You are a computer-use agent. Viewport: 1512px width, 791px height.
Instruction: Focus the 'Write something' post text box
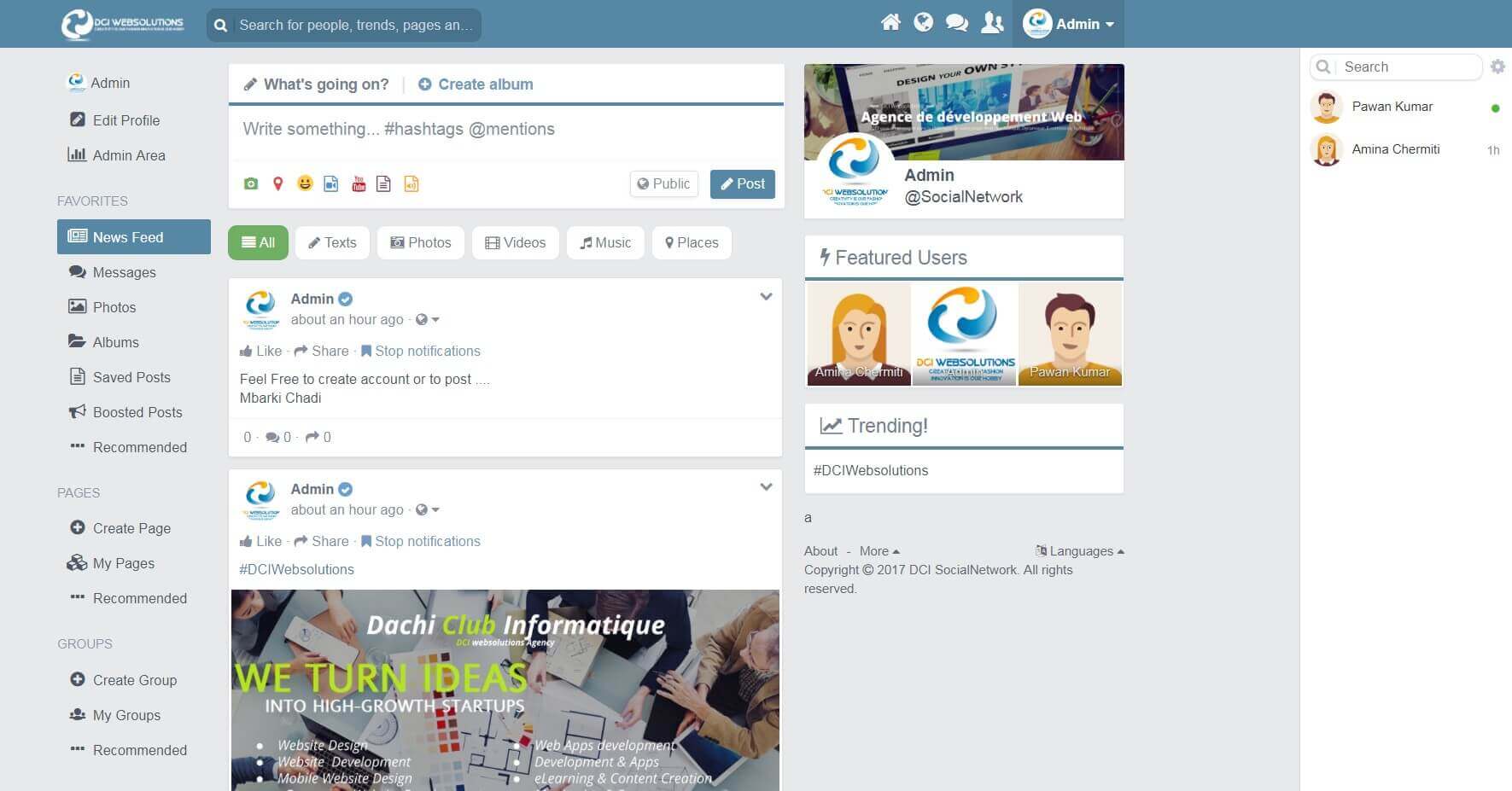tap(506, 130)
